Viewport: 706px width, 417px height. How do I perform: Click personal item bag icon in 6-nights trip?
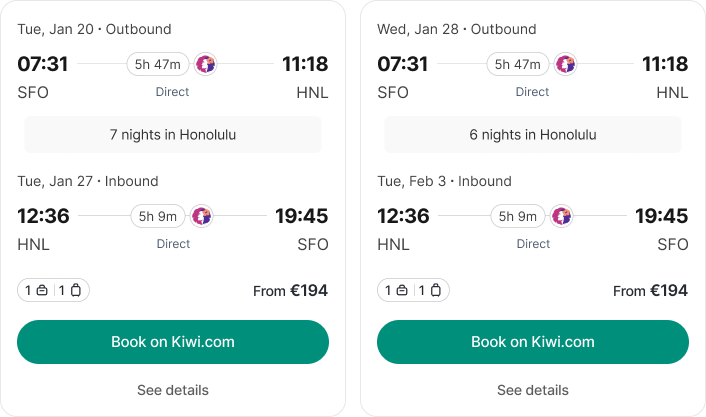tap(401, 291)
